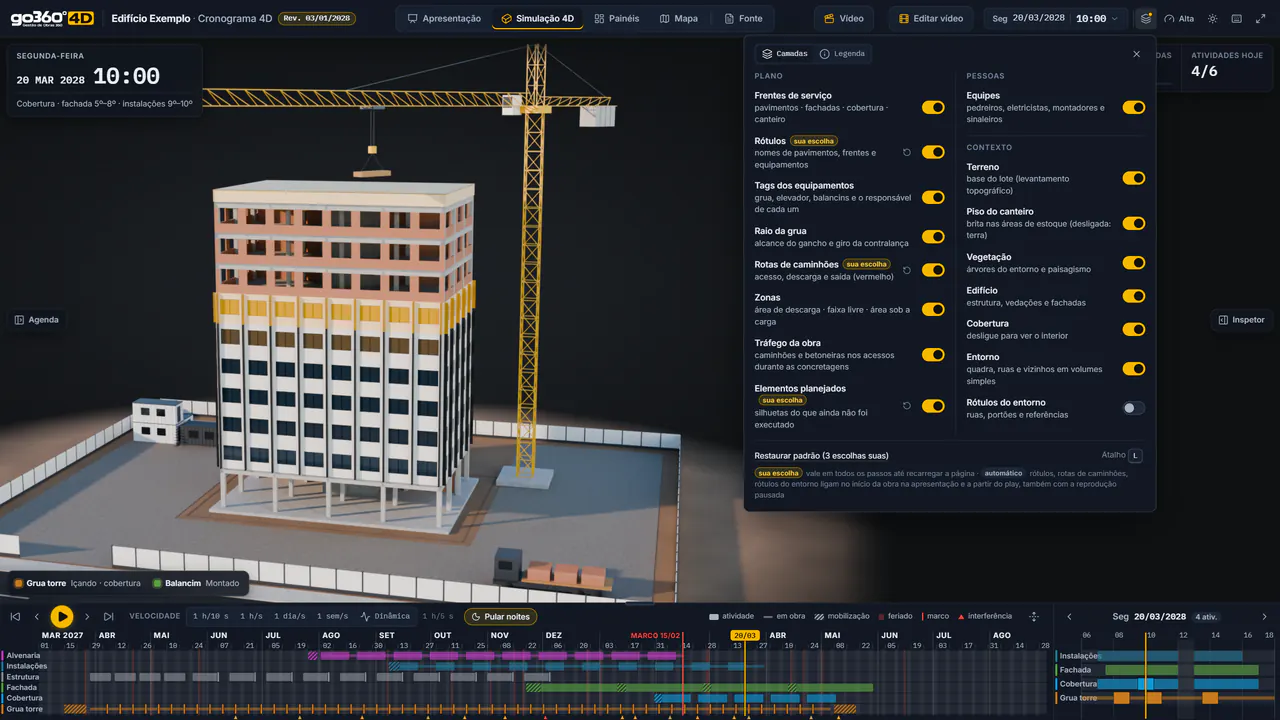Click the Vídeo button
Image resolution: width=1280 pixels, height=720 pixels.
coord(843,18)
